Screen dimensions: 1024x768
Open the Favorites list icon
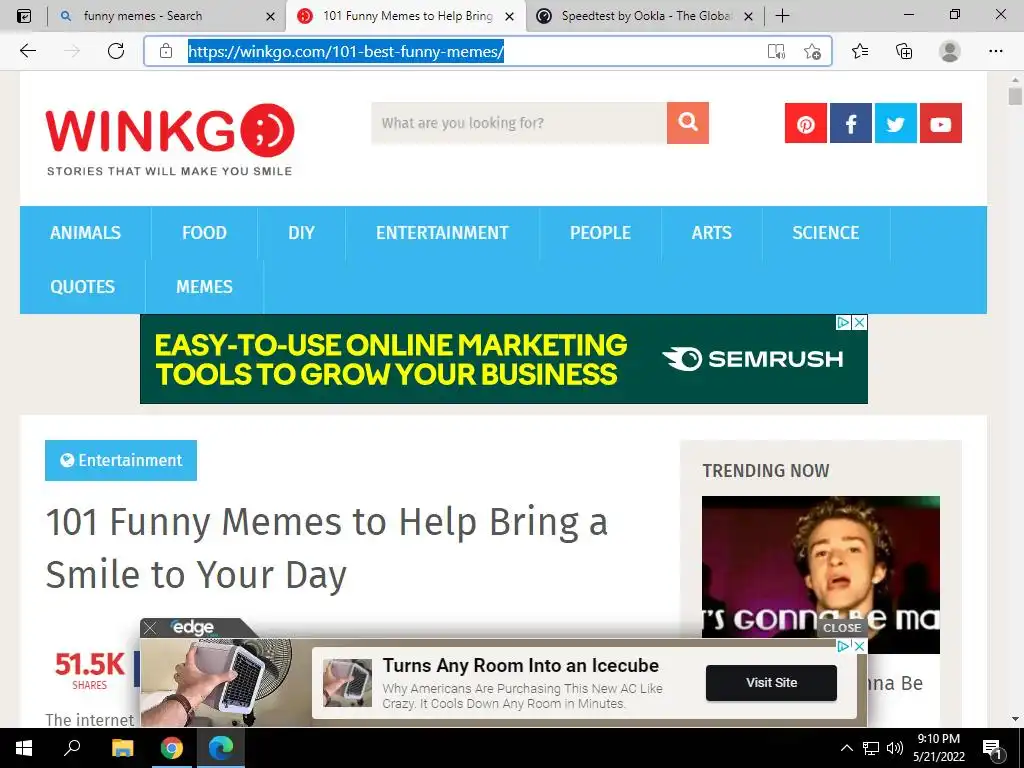(860, 51)
